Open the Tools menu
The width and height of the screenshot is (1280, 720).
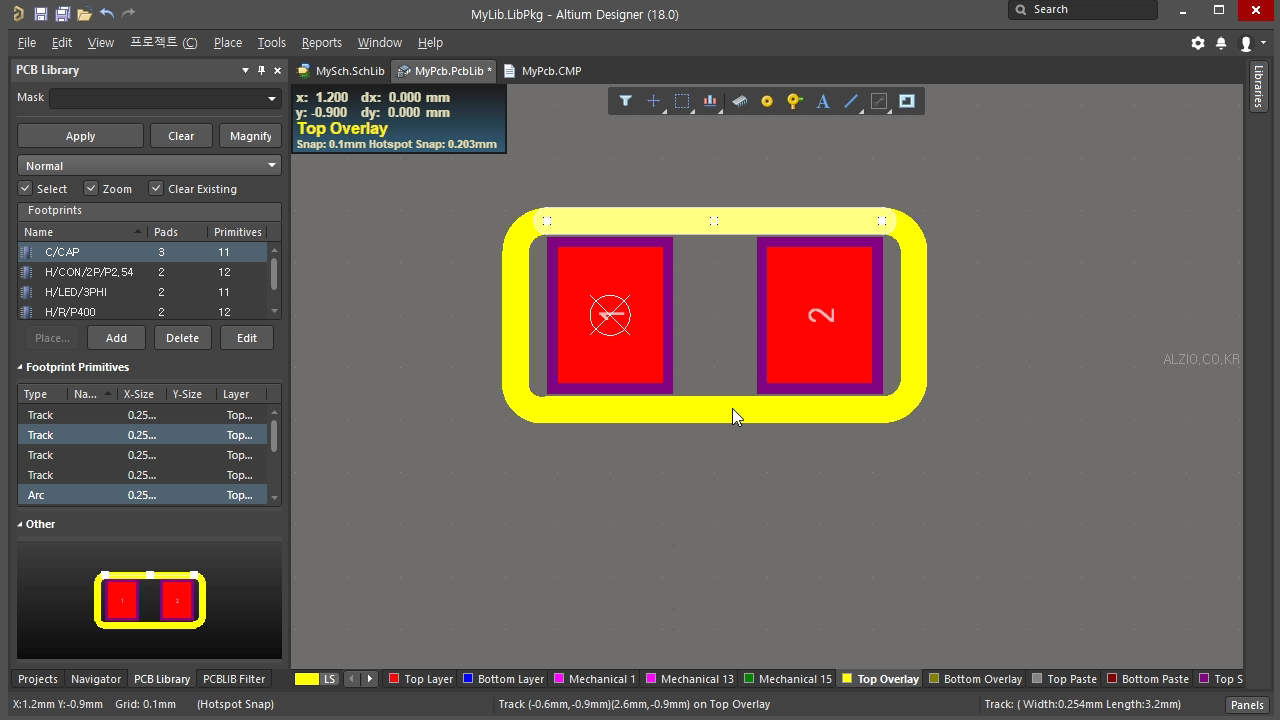(x=271, y=43)
